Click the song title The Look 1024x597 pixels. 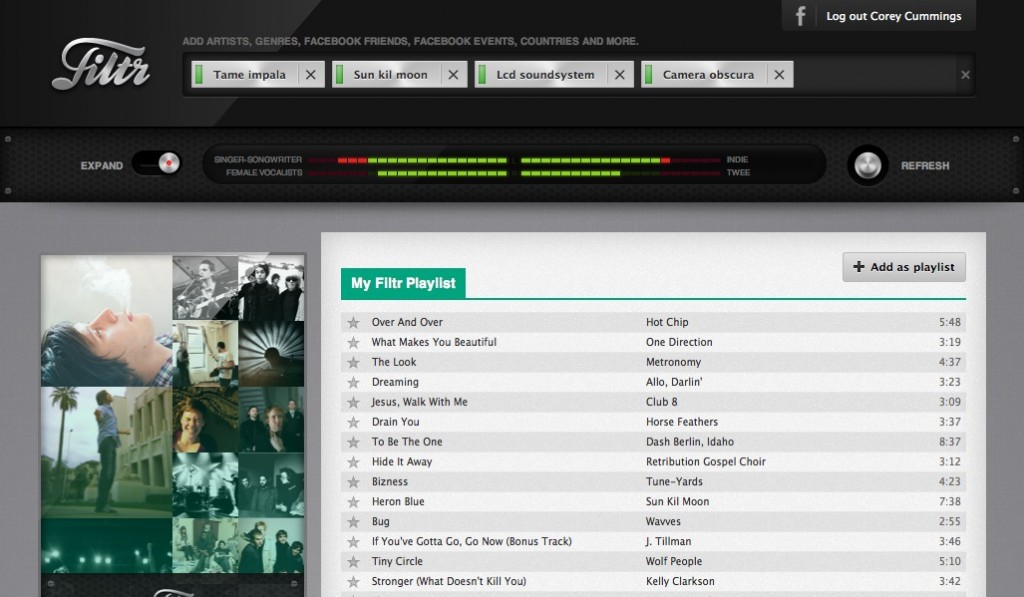394,362
